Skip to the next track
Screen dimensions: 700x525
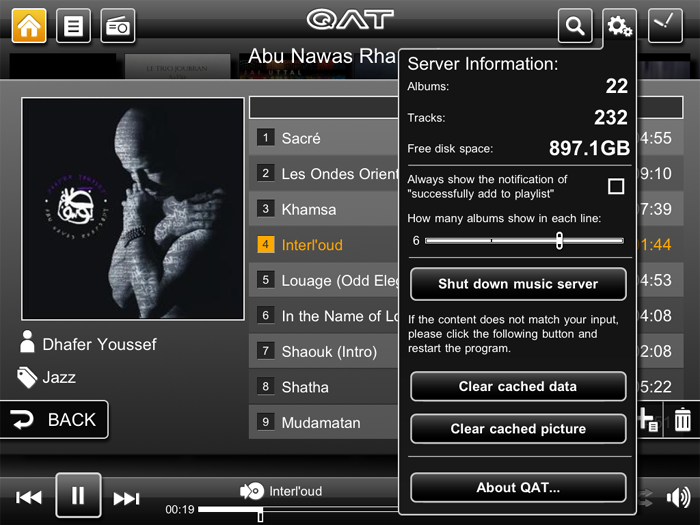(x=127, y=498)
